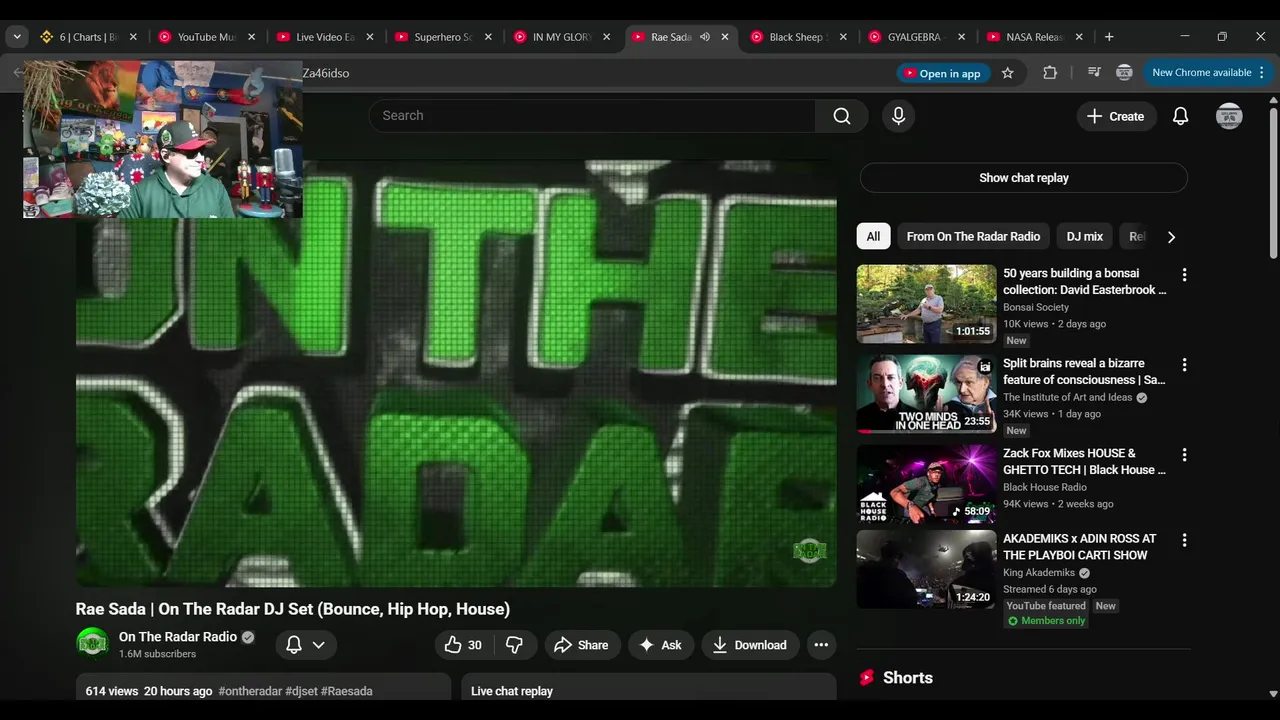The height and width of the screenshot is (720, 1280).
Task: Open The Institute of Art and Ideas channel
Action: pyautogui.click(x=1068, y=398)
